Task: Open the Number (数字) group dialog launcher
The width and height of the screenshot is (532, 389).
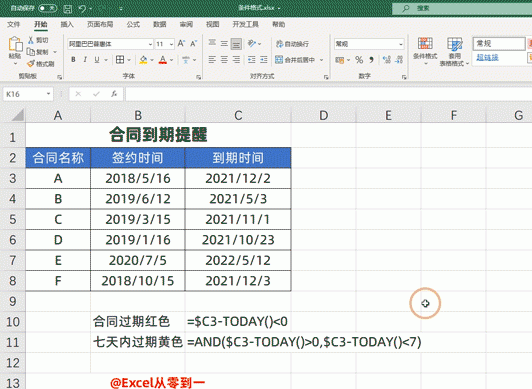Action: (404, 77)
